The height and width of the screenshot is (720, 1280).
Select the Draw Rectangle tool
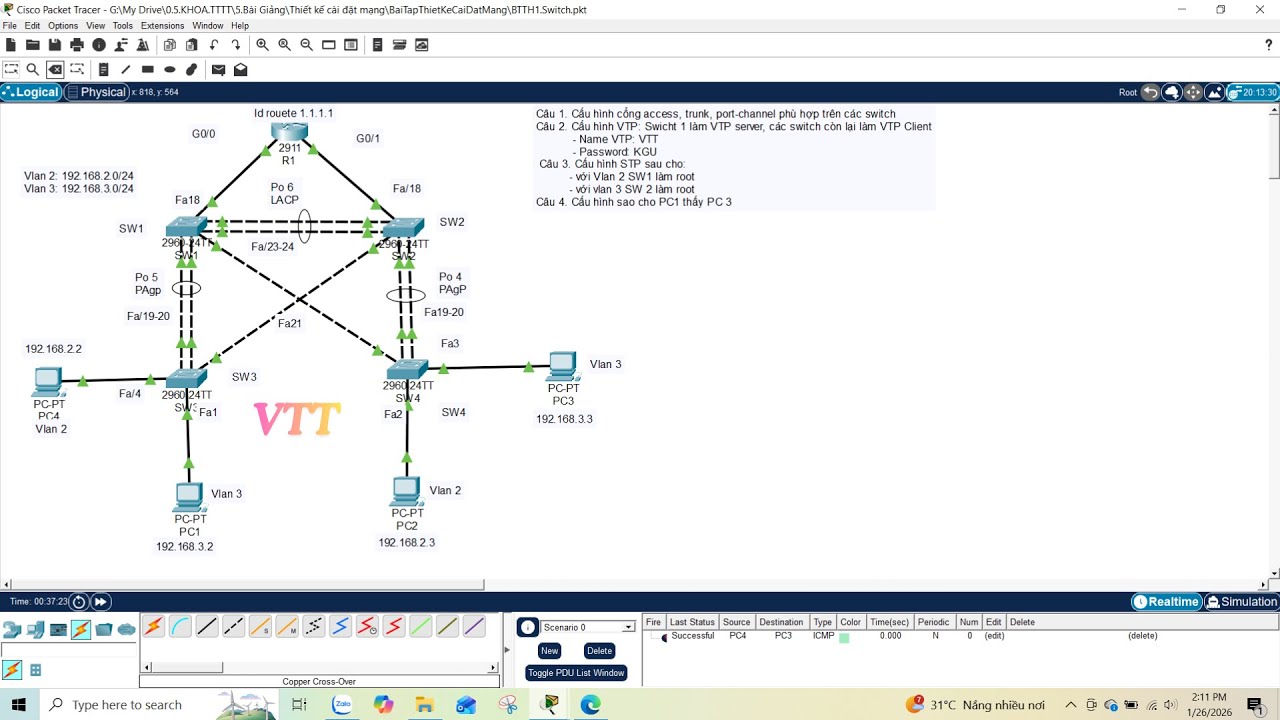(x=147, y=70)
